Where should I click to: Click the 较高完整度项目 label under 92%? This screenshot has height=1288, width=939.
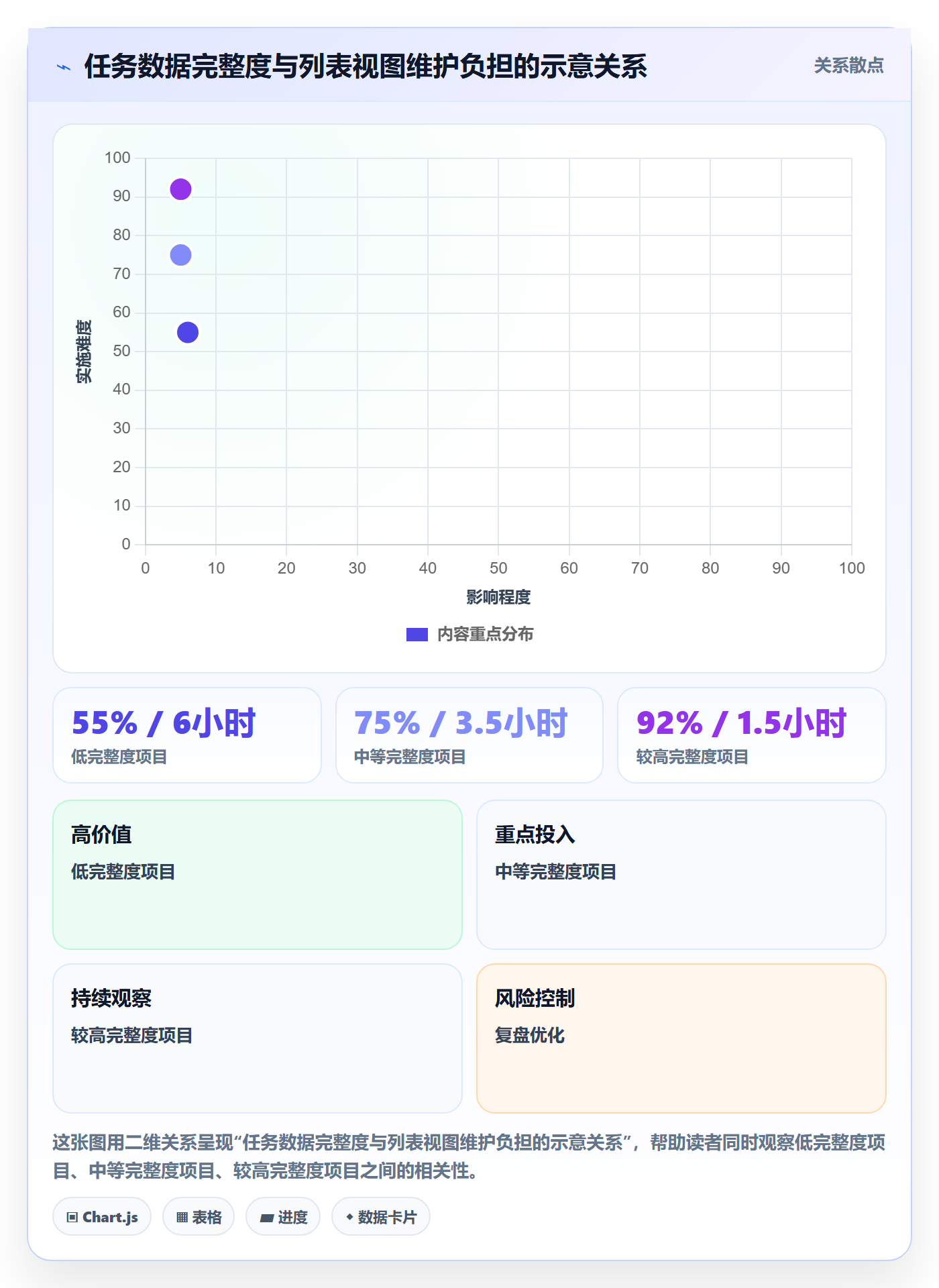(692, 757)
